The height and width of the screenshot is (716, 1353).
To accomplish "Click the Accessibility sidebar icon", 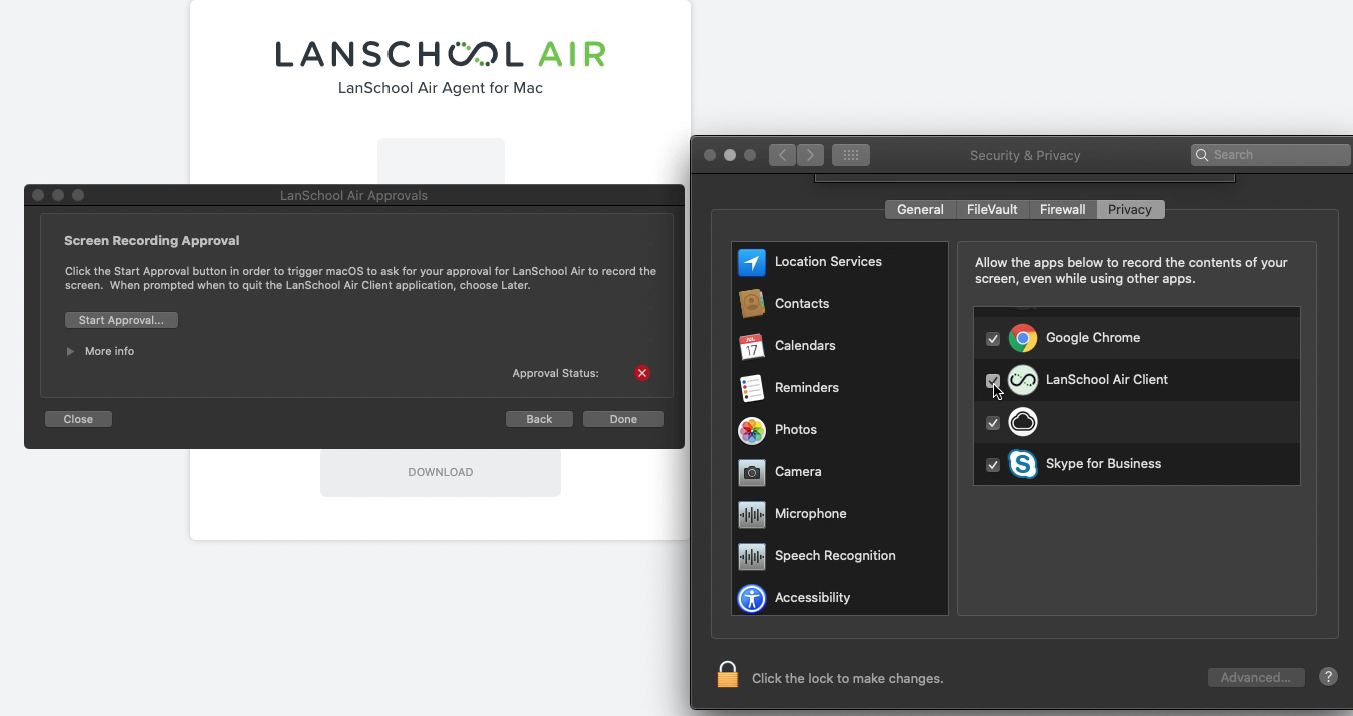I will [x=751, y=598].
